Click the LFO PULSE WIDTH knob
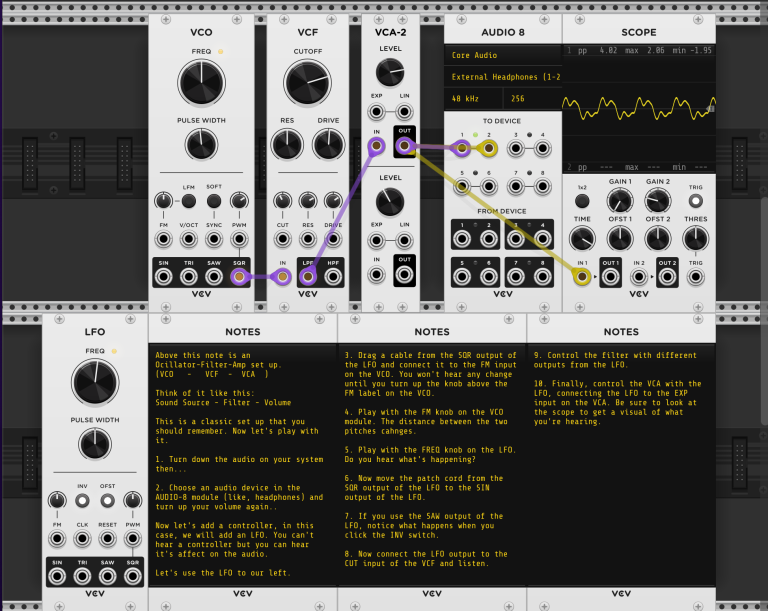Image resolution: width=768 pixels, height=611 pixels. click(x=95, y=444)
